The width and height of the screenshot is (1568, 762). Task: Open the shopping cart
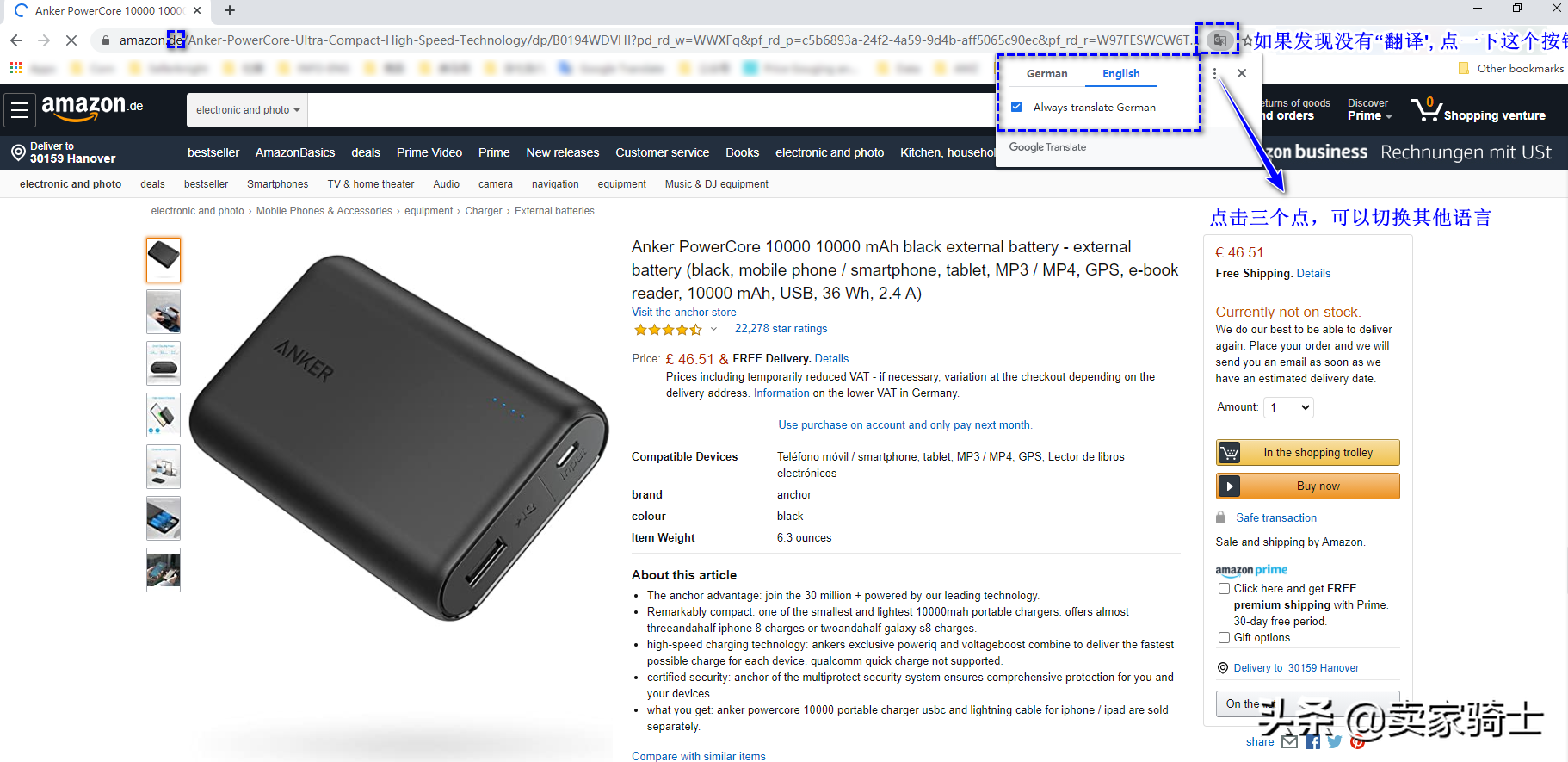pyautogui.click(x=1478, y=109)
